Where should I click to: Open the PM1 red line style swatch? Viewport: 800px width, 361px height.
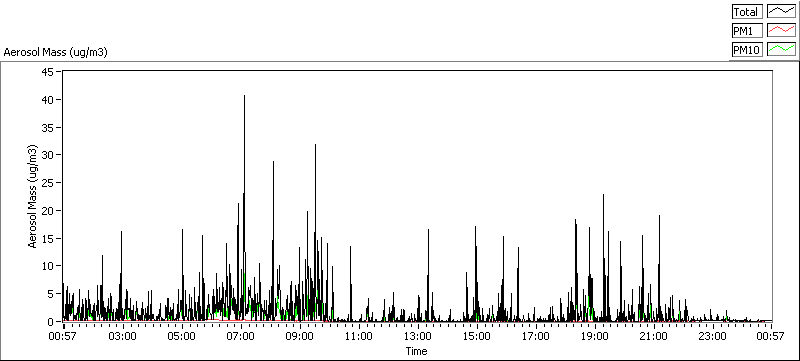coord(781,31)
